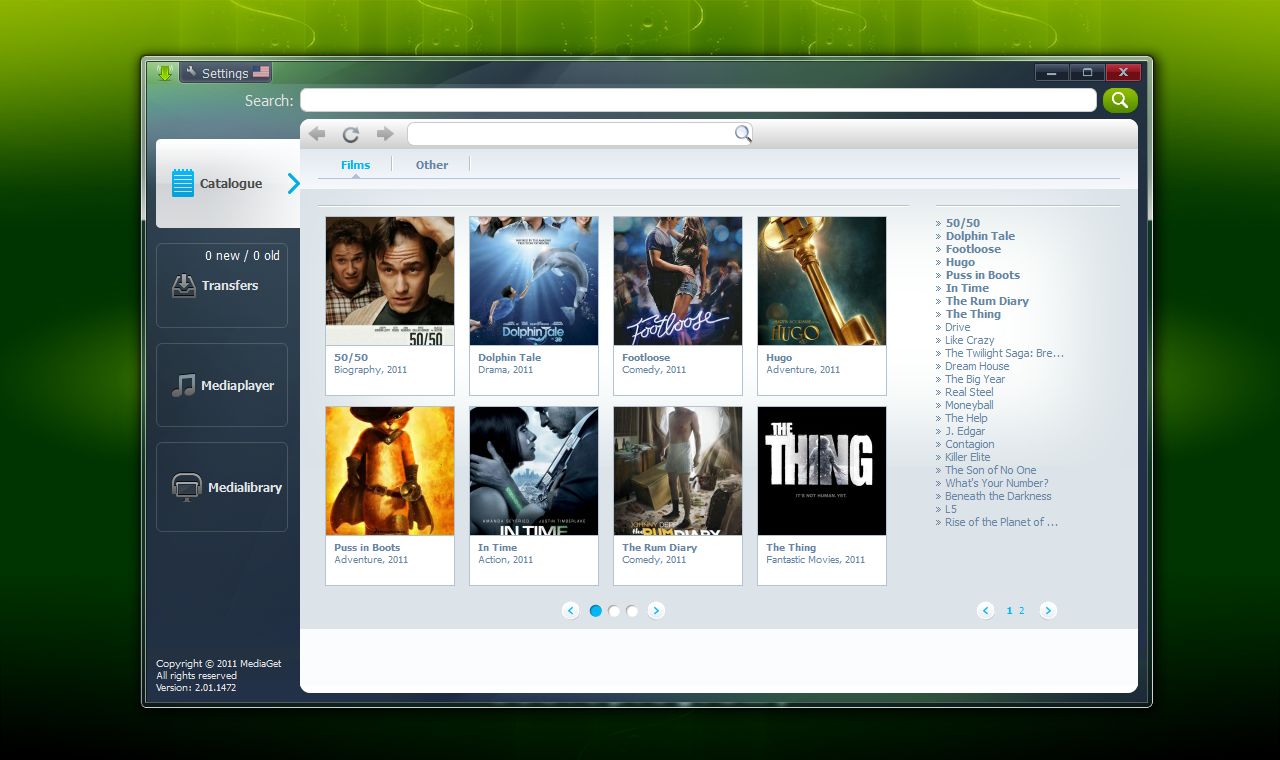Select the second page dot under films

[614, 611]
